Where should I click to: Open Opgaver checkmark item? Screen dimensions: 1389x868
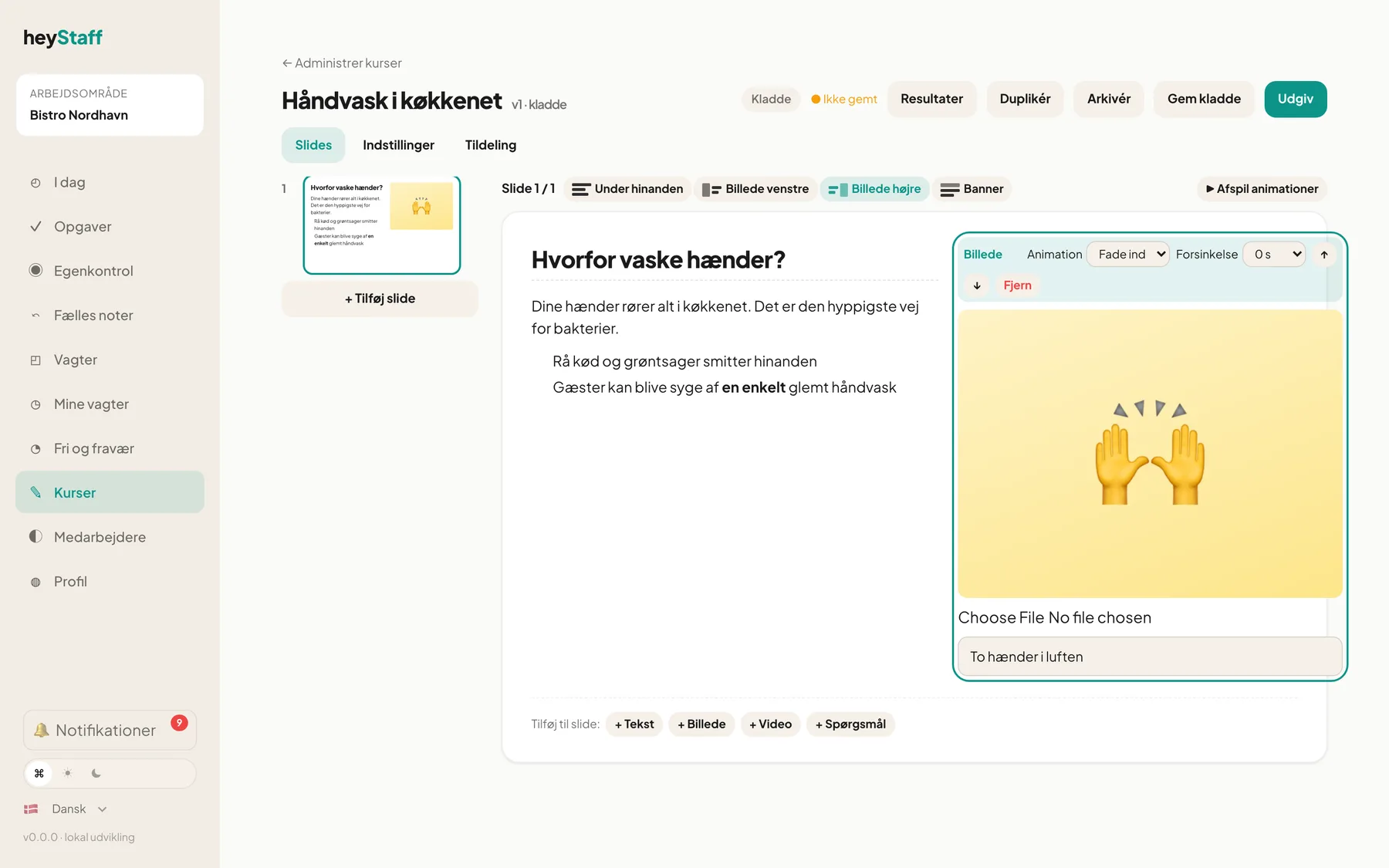pos(110,227)
